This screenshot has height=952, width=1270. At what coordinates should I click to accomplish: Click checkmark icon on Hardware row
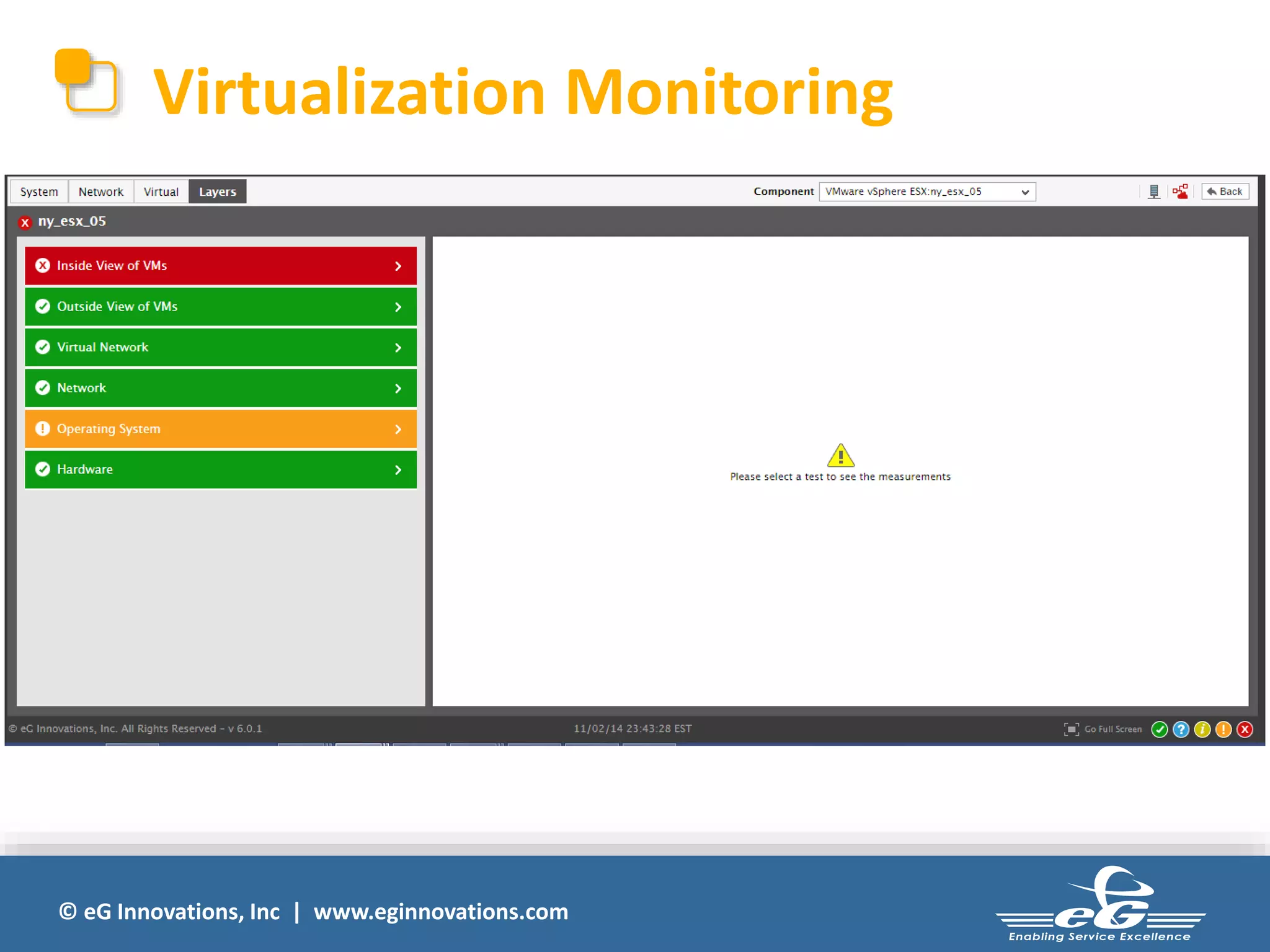[43, 469]
